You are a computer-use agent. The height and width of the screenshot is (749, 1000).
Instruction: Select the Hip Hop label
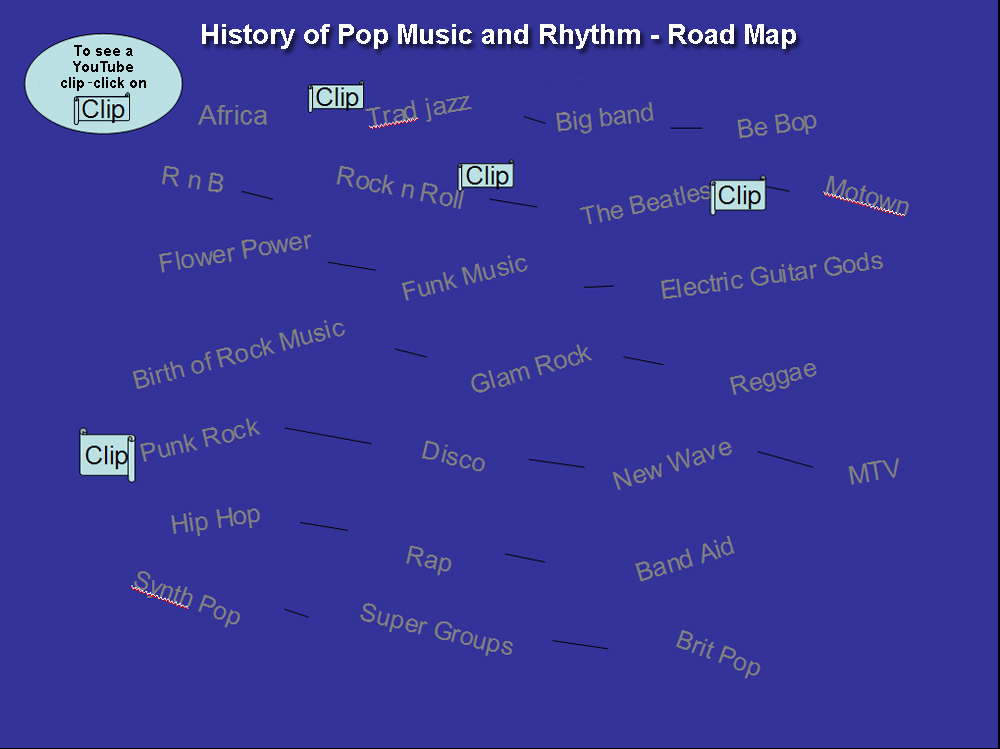[216, 520]
